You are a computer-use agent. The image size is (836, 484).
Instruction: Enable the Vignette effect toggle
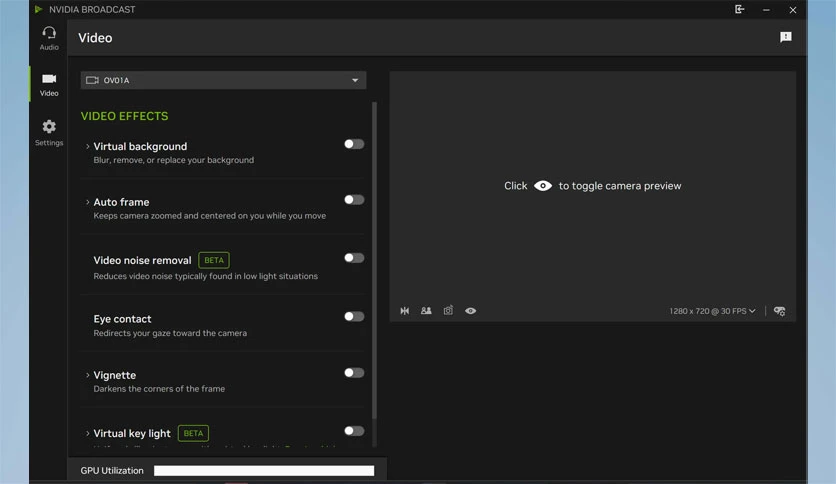point(354,373)
